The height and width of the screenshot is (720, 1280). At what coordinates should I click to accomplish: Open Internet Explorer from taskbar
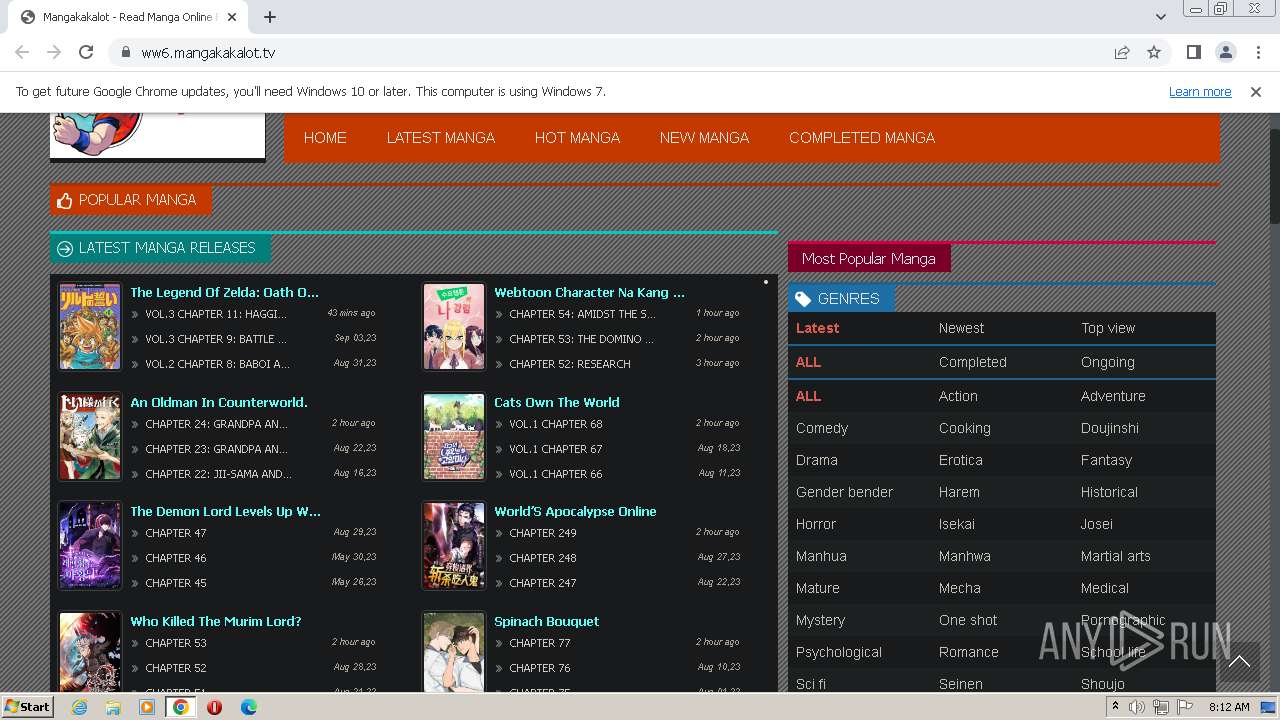79,707
